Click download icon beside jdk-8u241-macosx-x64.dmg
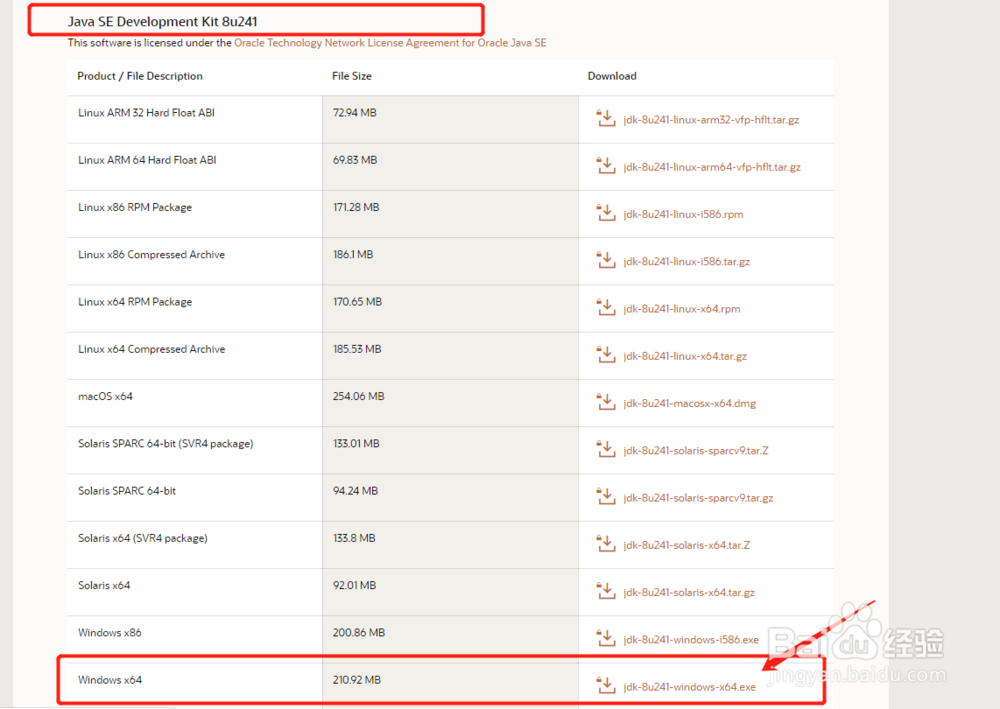 (605, 401)
